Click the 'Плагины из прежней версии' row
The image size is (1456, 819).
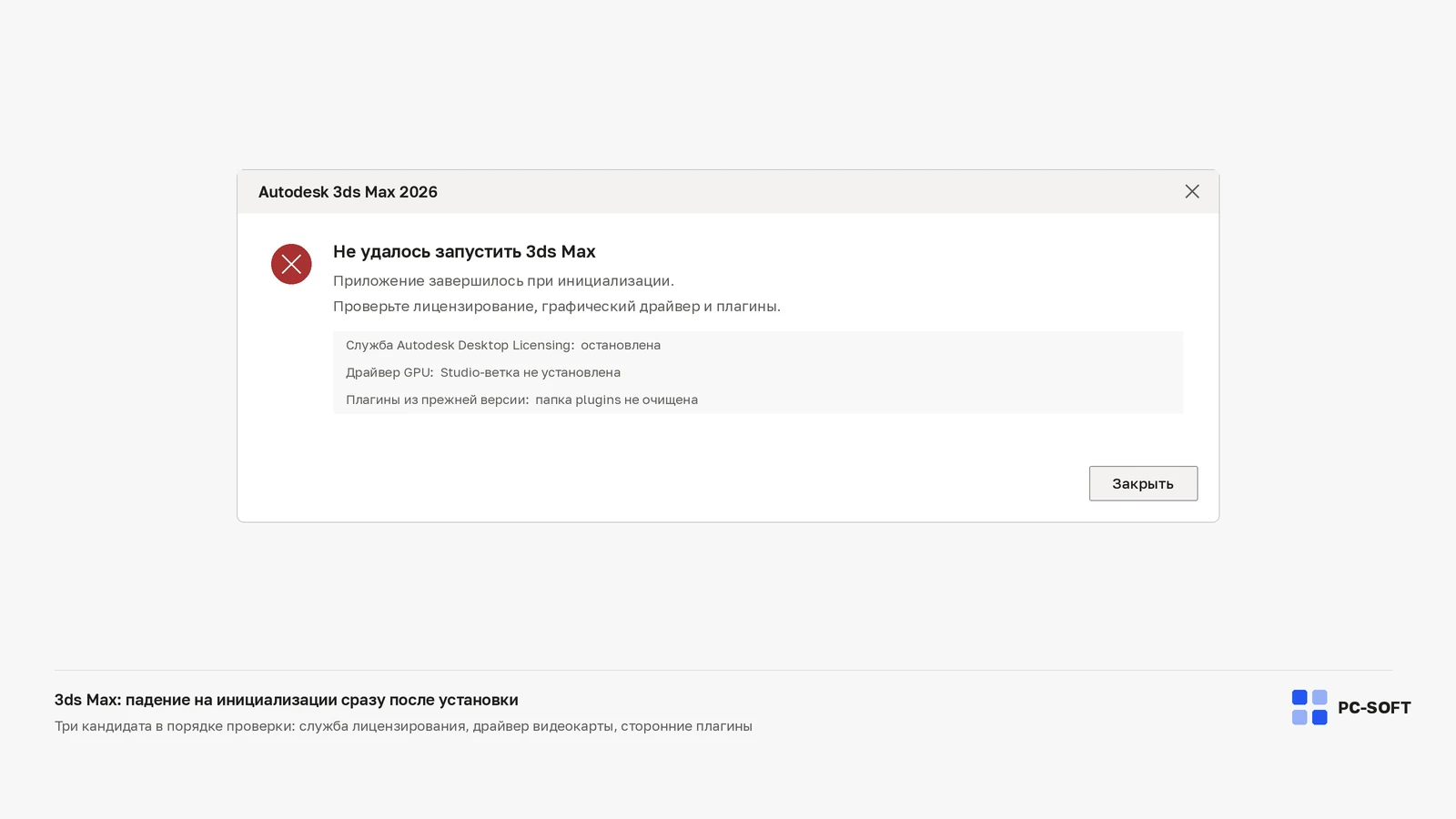(x=758, y=399)
